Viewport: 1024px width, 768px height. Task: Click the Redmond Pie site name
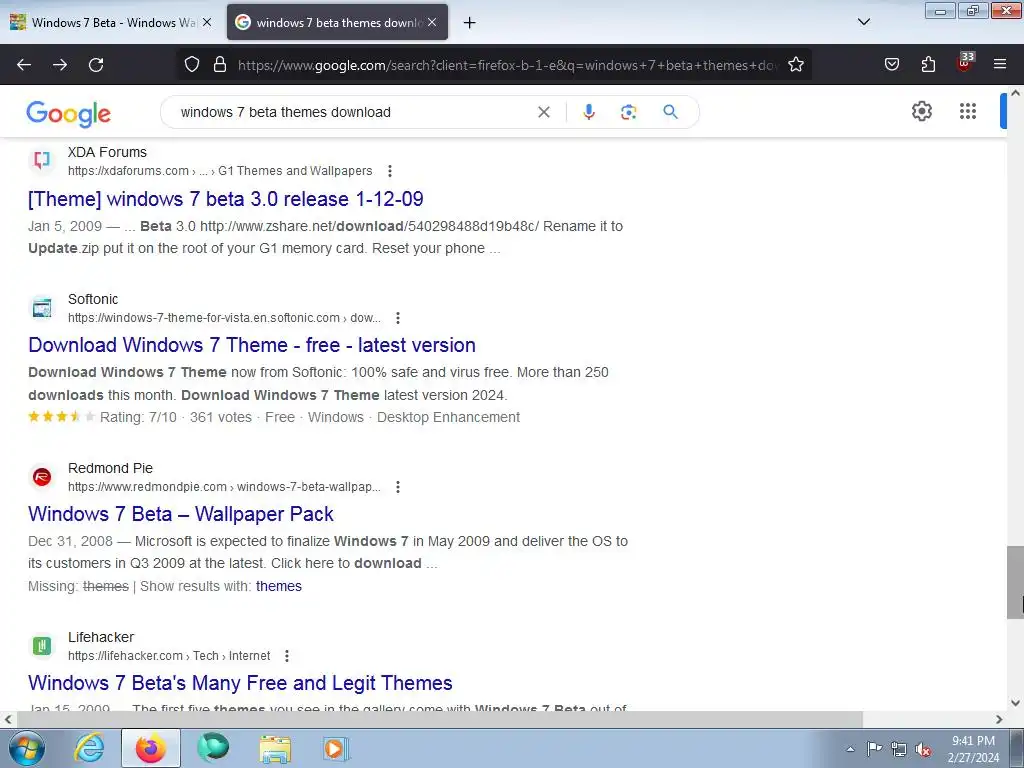point(110,468)
